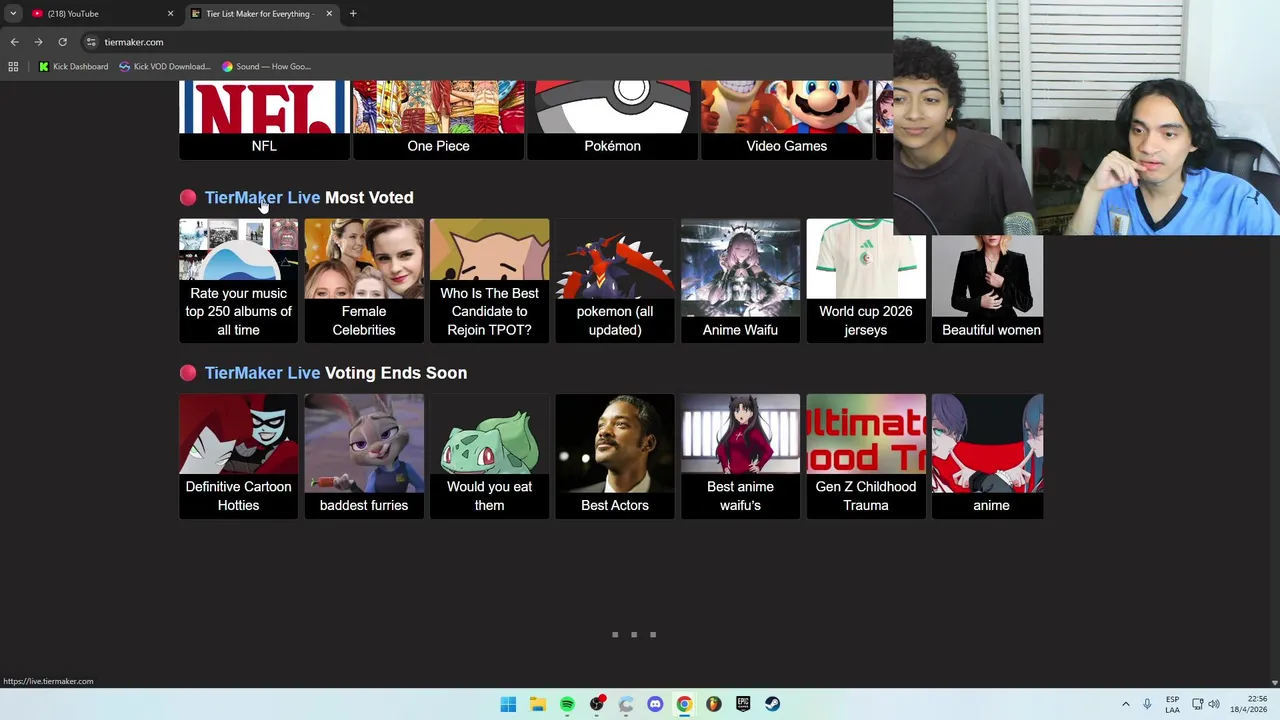Open the Video Games category card
Screen dimensions: 1280x720
786,120
